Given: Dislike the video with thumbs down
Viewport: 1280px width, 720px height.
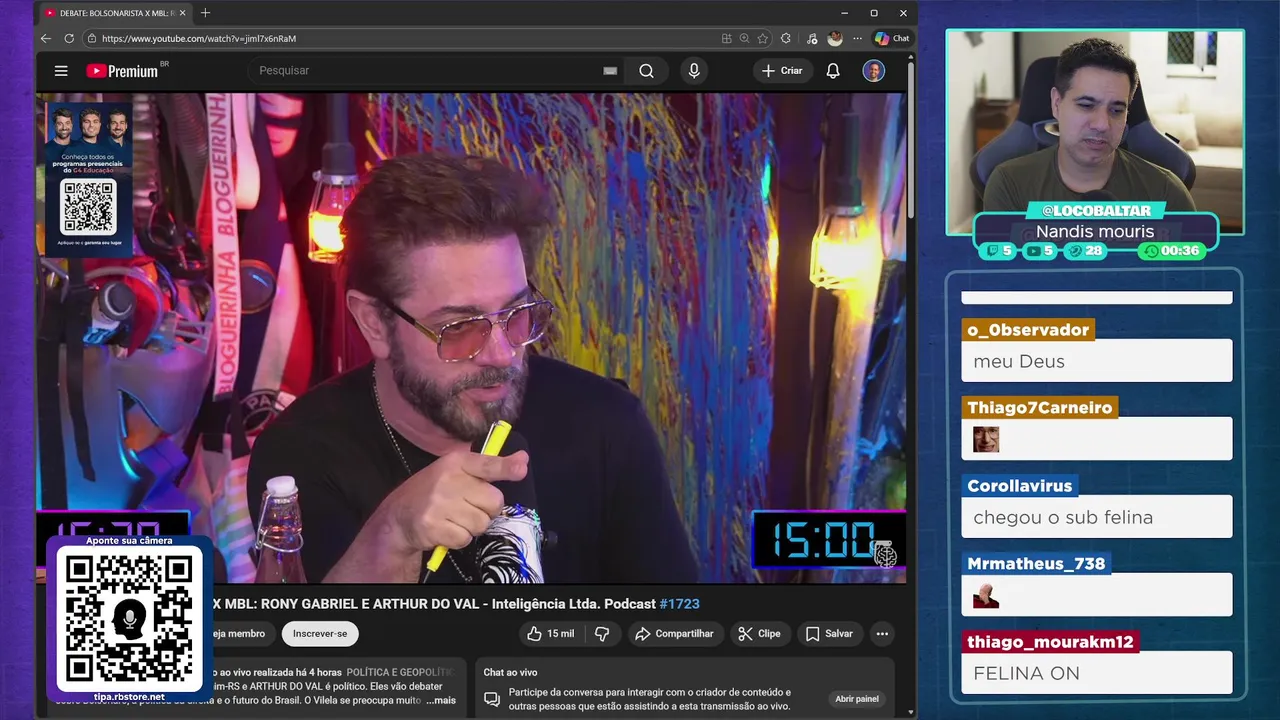Looking at the screenshot, I should [x=602, y=634].
